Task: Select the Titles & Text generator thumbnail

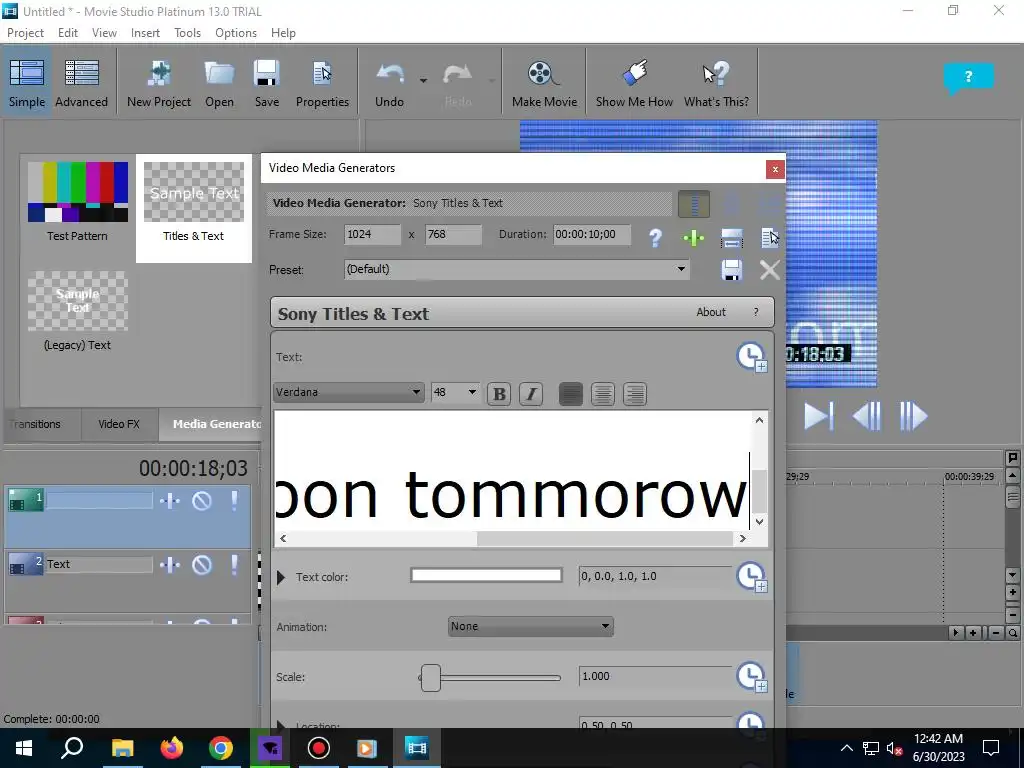Action: point(193,192)
